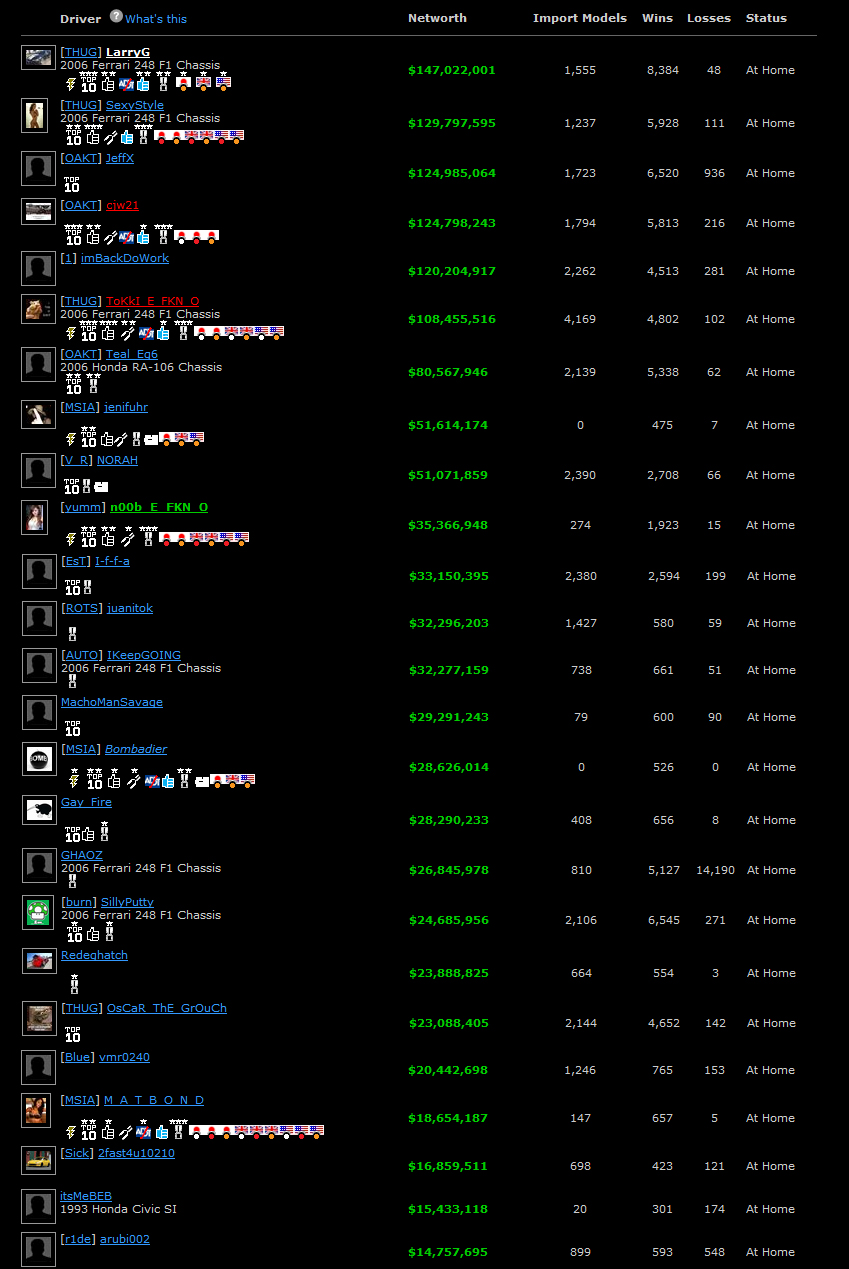
Task: Click LarryG's lightning bolt badge icon
Action: click(71, 84)
